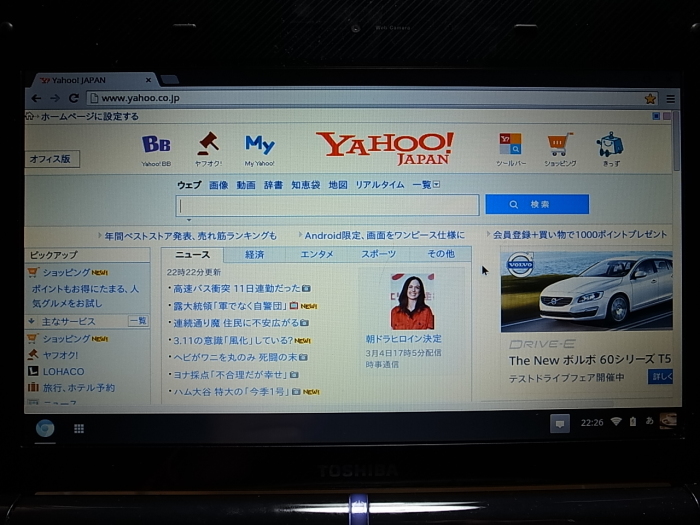Click the 詳しく button in Volvo ad
The width and height of the screenshot is (700, 525).
point(661,377)
